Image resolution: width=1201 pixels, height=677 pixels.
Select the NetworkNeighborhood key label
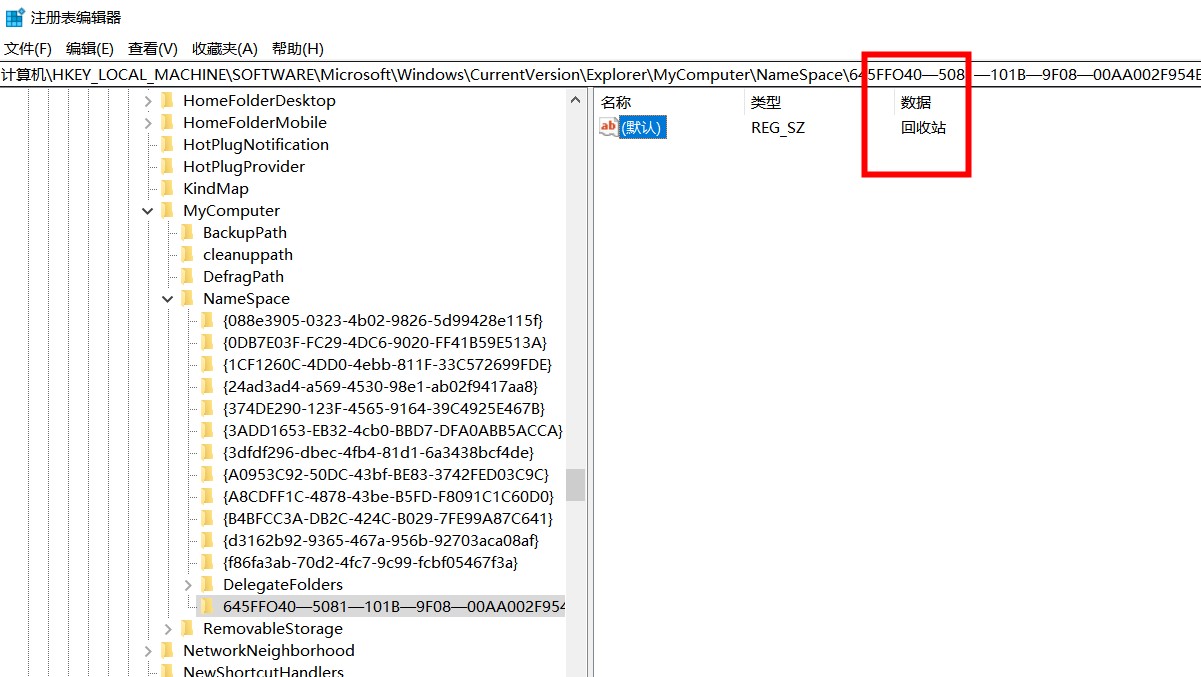pos(269,650)
